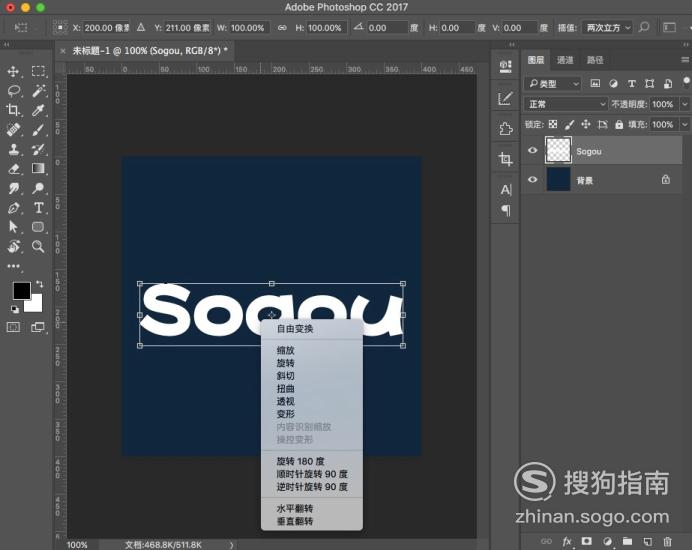Create a new layer group
The height and width of the screenshot is (550, 692).
point(627,541)
